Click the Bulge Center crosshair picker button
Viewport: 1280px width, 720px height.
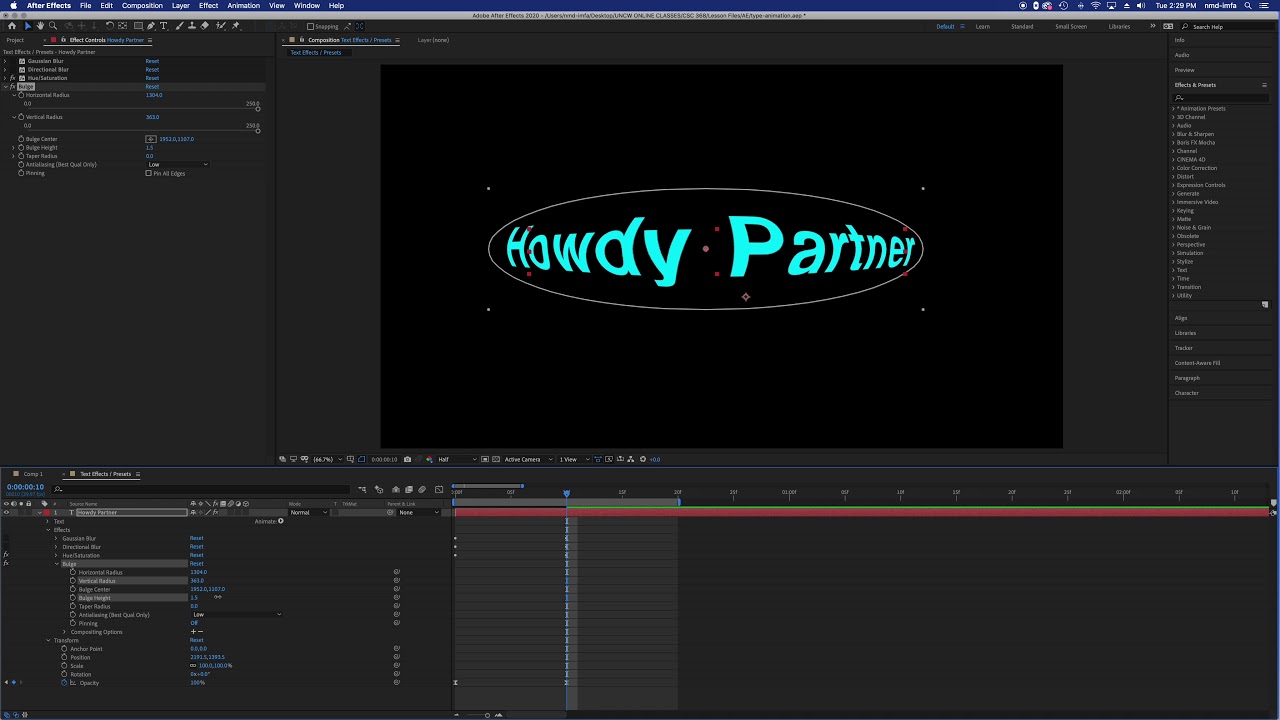pyautogui.click(x=151, y=139)
